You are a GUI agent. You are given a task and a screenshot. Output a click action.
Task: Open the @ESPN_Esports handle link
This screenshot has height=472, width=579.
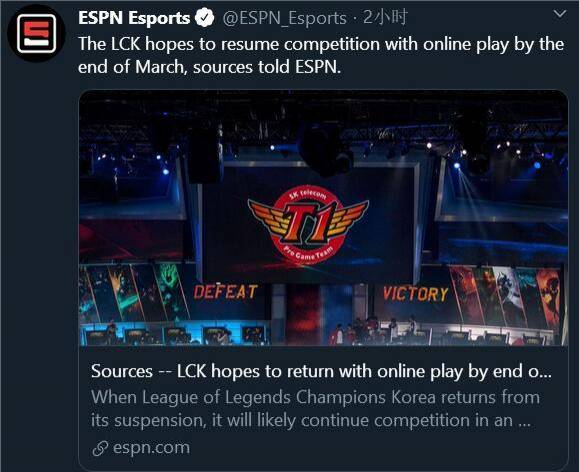pos(285,18)
